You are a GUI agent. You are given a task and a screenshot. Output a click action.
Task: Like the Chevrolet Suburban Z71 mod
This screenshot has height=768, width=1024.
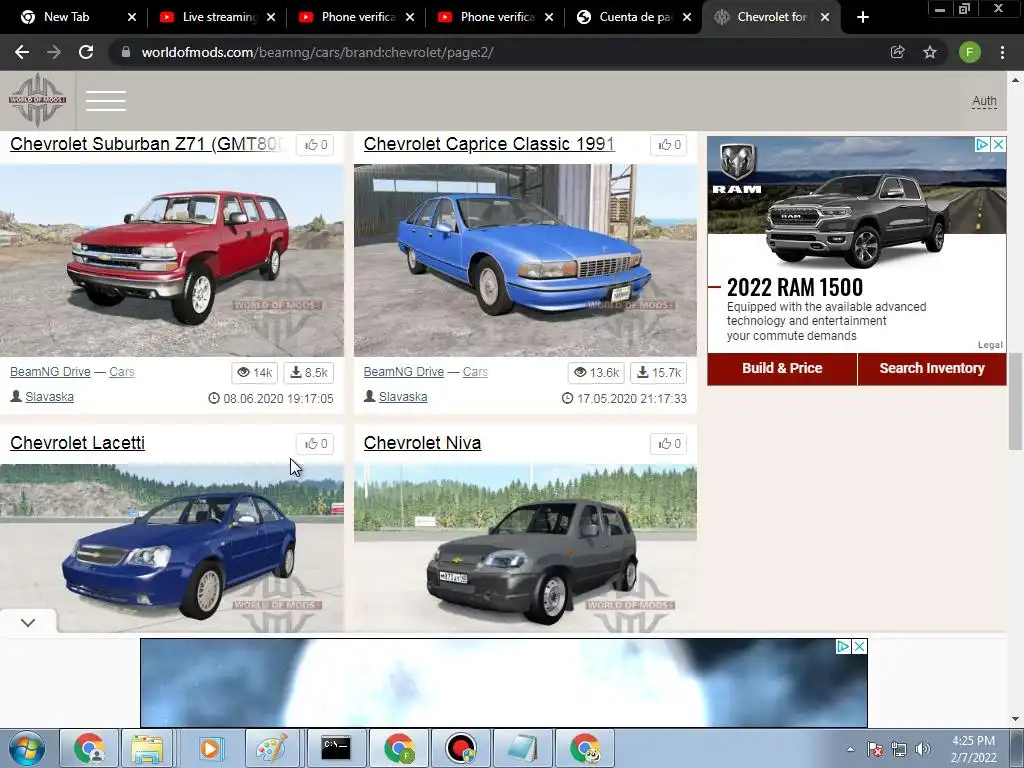pos(315,144)
